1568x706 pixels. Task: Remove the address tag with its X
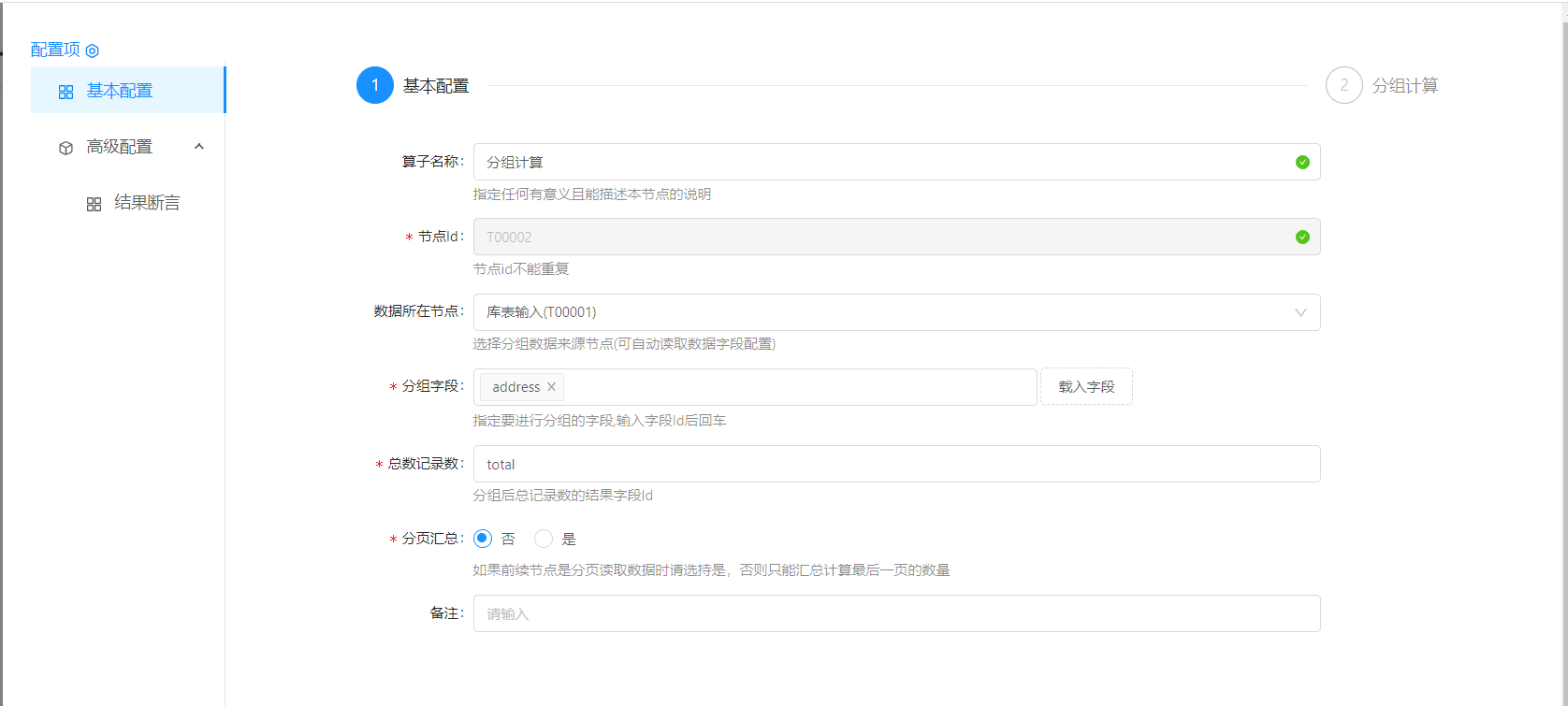click(551, 387)
